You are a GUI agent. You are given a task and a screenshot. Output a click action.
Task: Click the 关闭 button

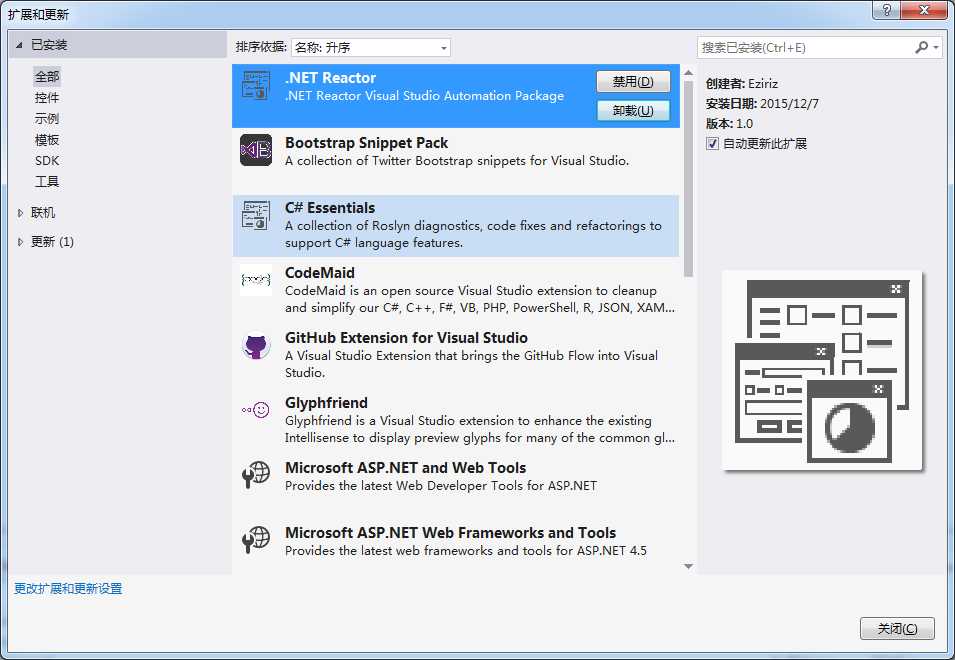(x=897, y=628)
